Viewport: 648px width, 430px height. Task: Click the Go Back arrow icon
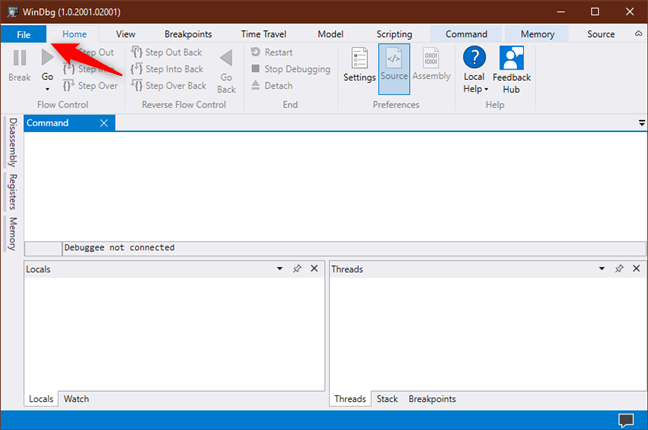point(226,58)
